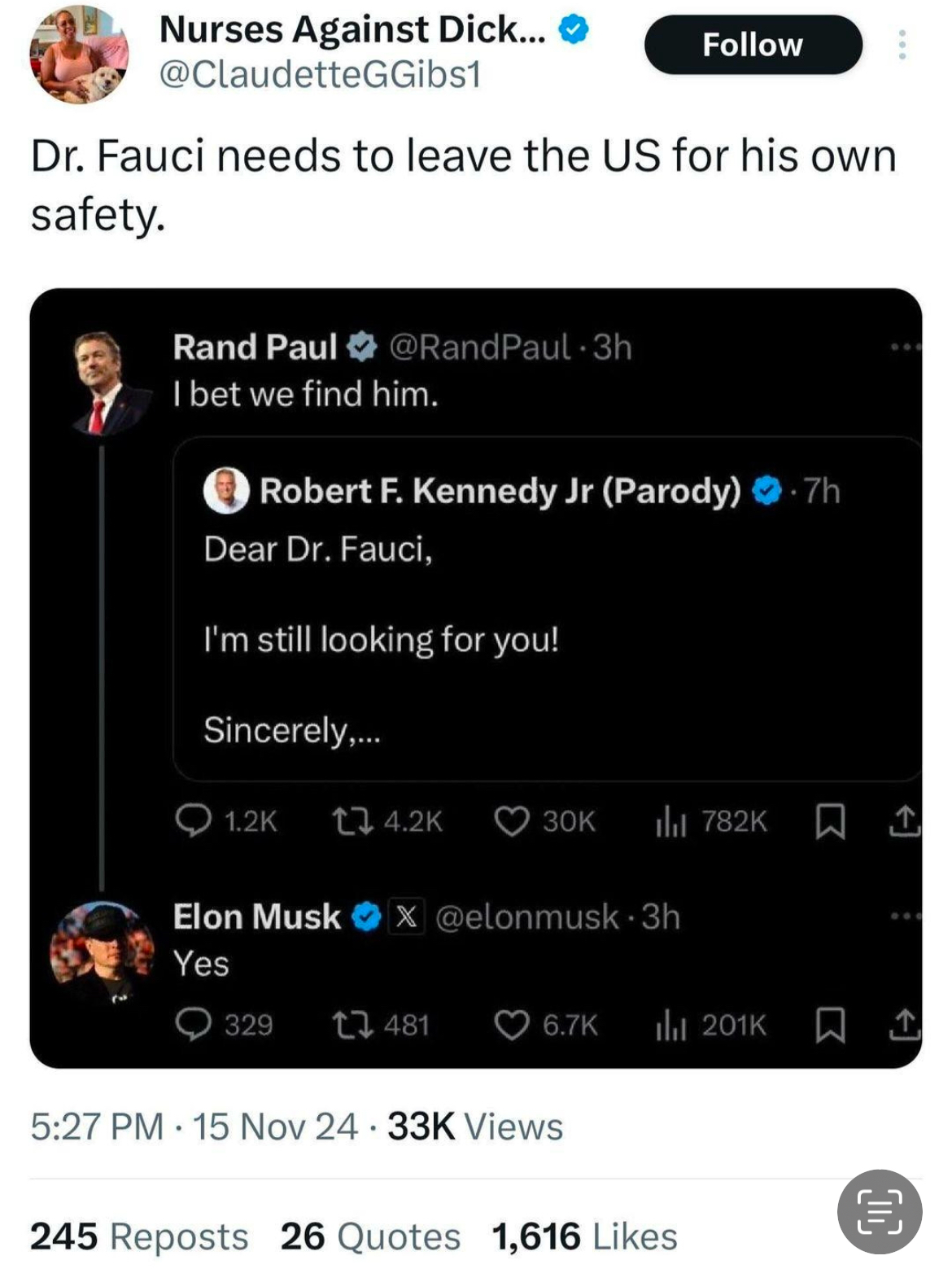The image size is (952, 1282).
Task: Tap the Follow button
Action: point(752,45)
